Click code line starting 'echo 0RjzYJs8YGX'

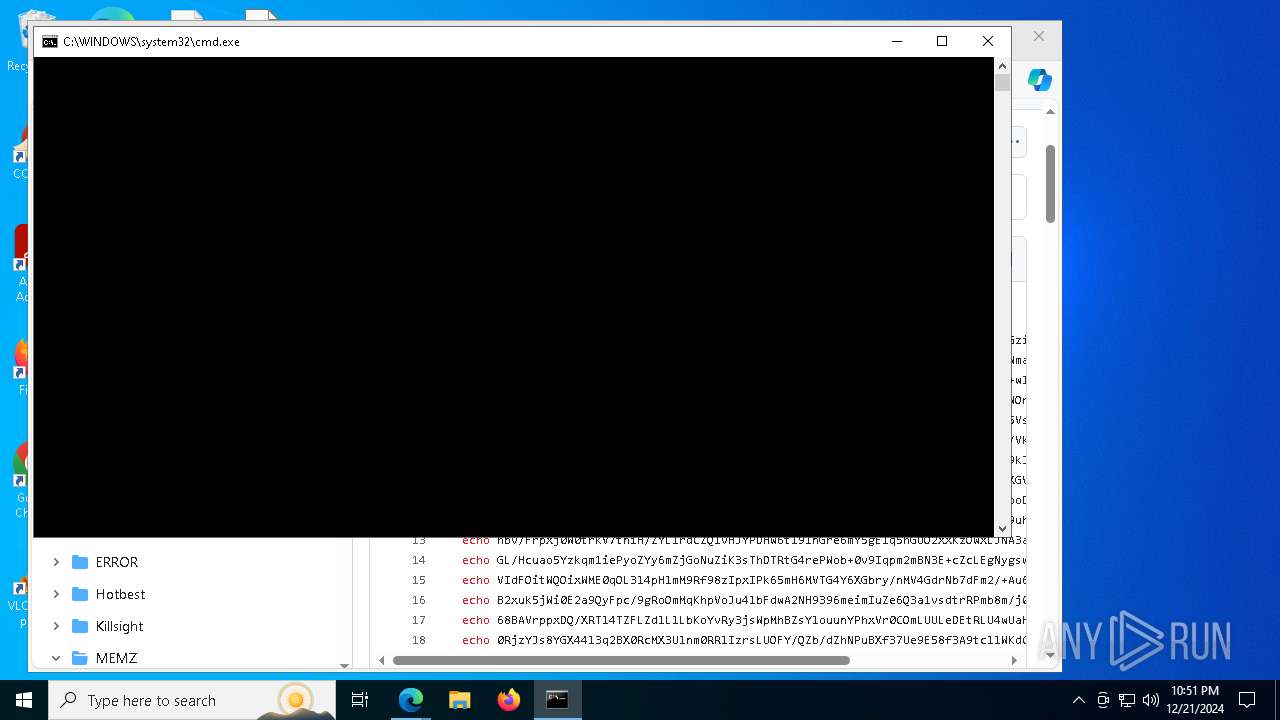tap(744, 640)
